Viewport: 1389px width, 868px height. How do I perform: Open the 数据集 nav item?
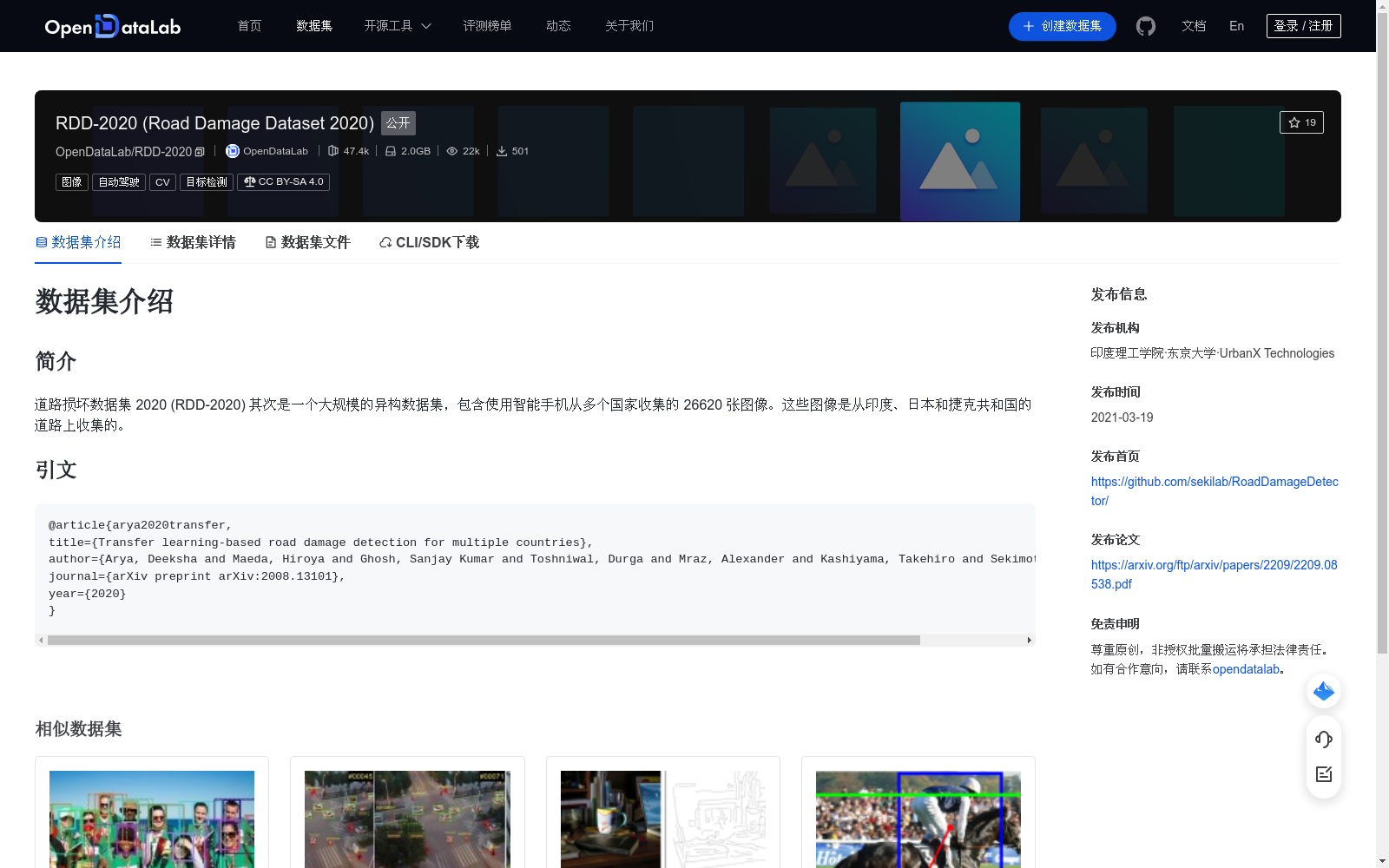314,26
